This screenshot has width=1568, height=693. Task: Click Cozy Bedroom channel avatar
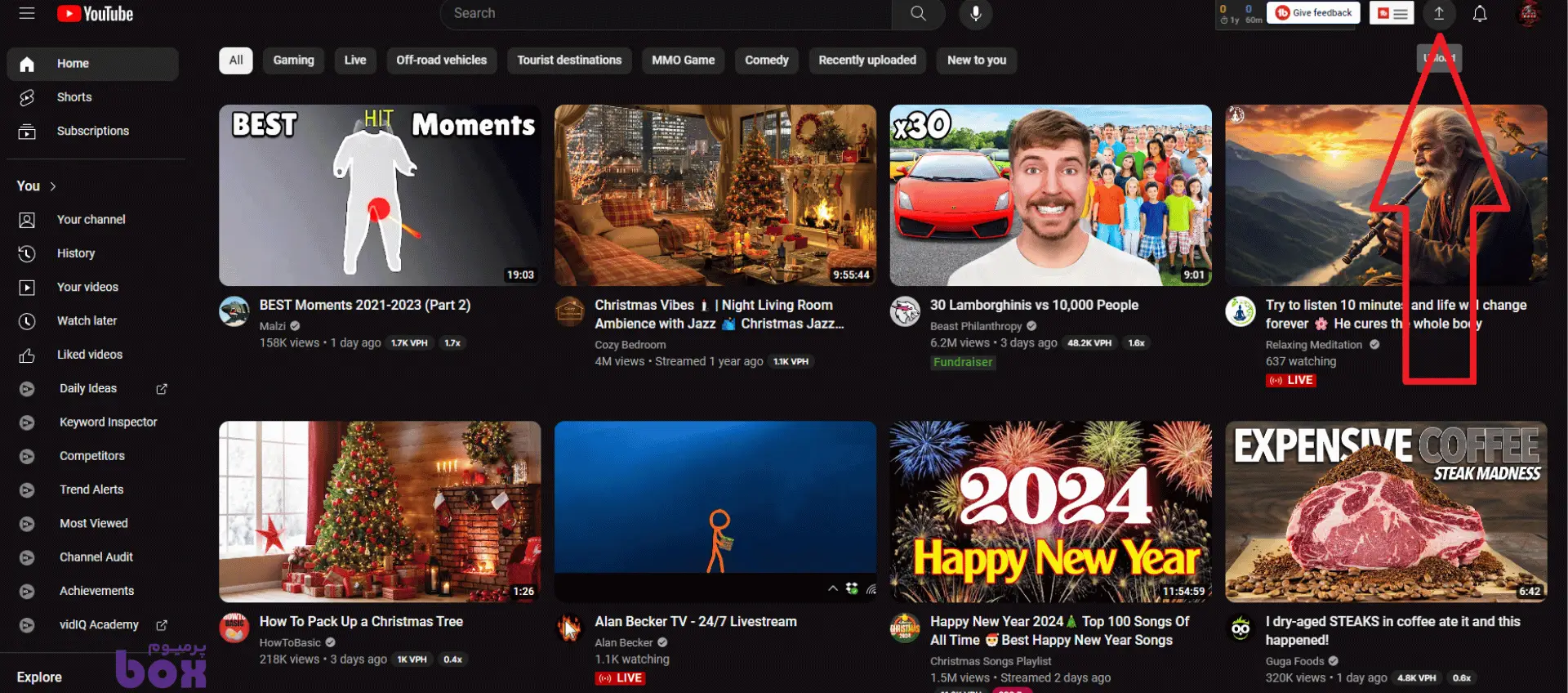coord(570,311)
